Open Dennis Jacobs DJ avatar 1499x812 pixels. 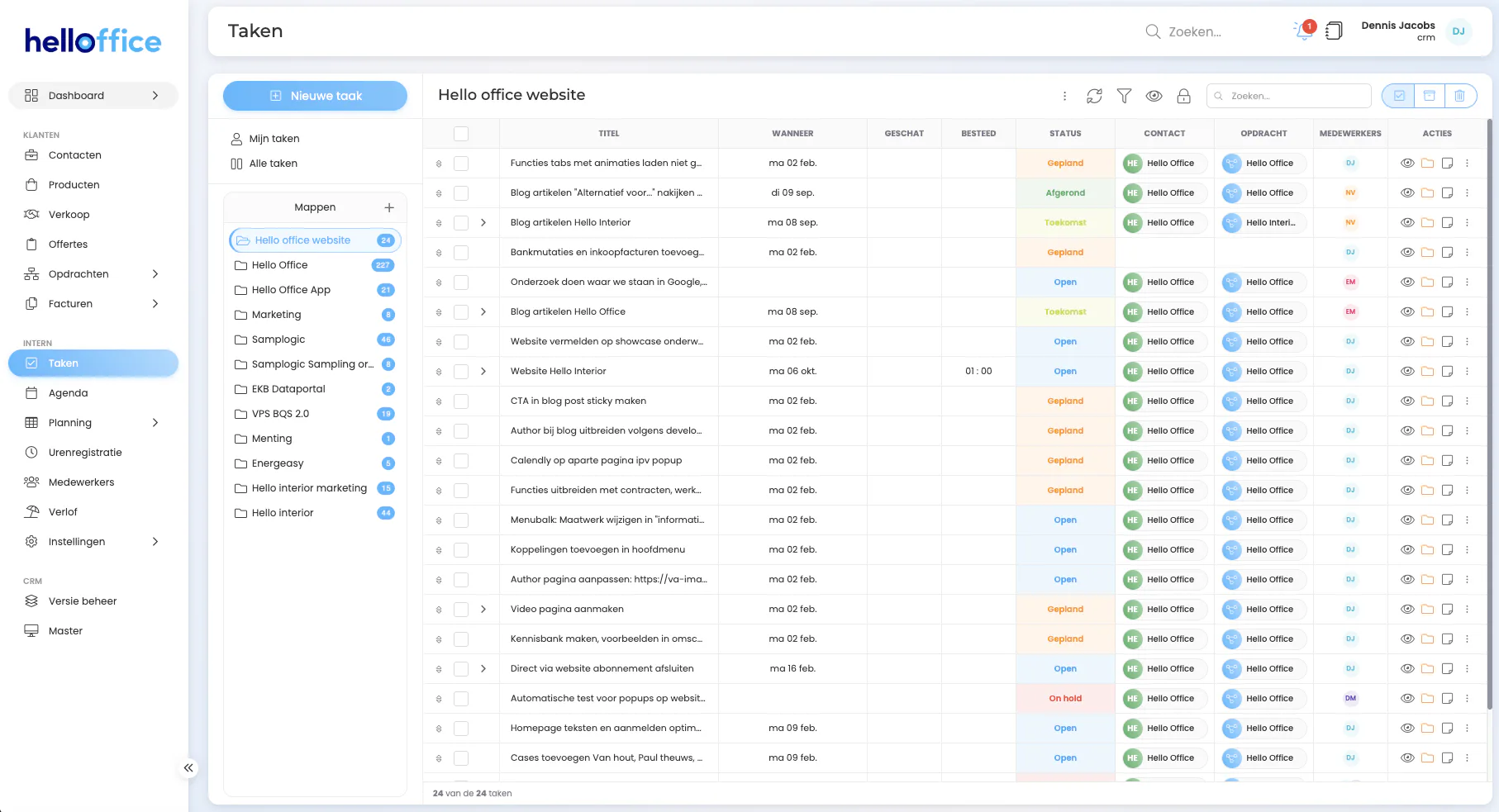tap(1459, 31)
